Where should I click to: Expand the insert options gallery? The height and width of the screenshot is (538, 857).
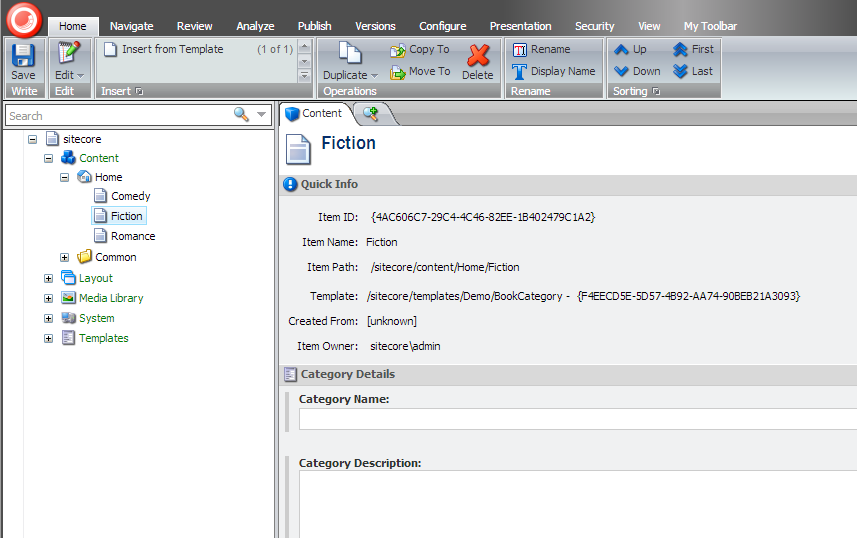point(305,76)
